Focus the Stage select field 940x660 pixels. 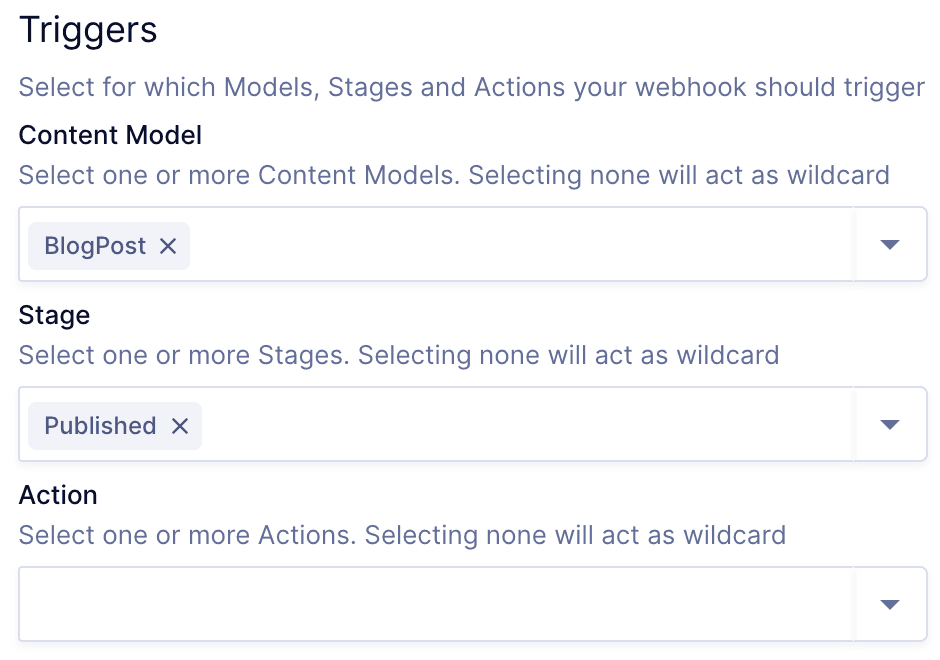520,425
